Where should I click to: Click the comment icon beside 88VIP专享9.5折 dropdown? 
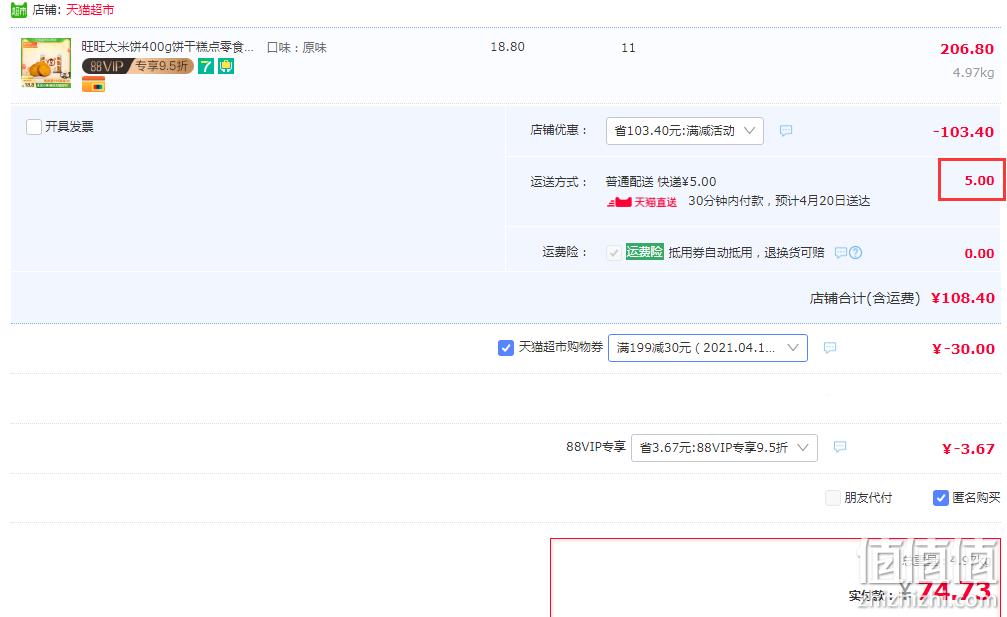coord(839,447)
